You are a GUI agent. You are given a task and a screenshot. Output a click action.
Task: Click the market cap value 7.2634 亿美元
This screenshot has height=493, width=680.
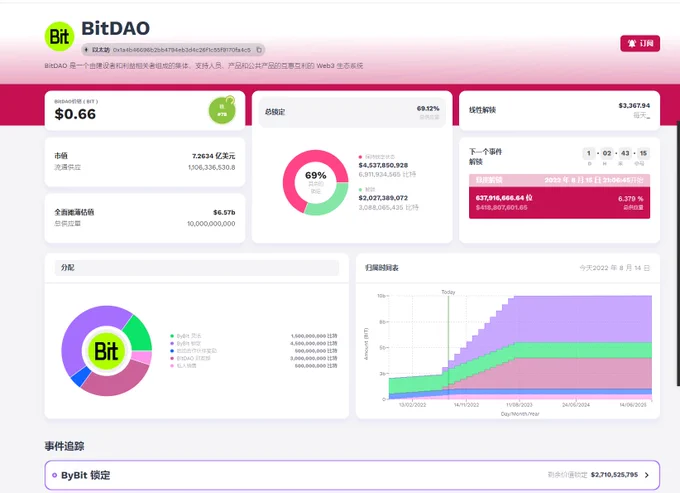(213, 156)
